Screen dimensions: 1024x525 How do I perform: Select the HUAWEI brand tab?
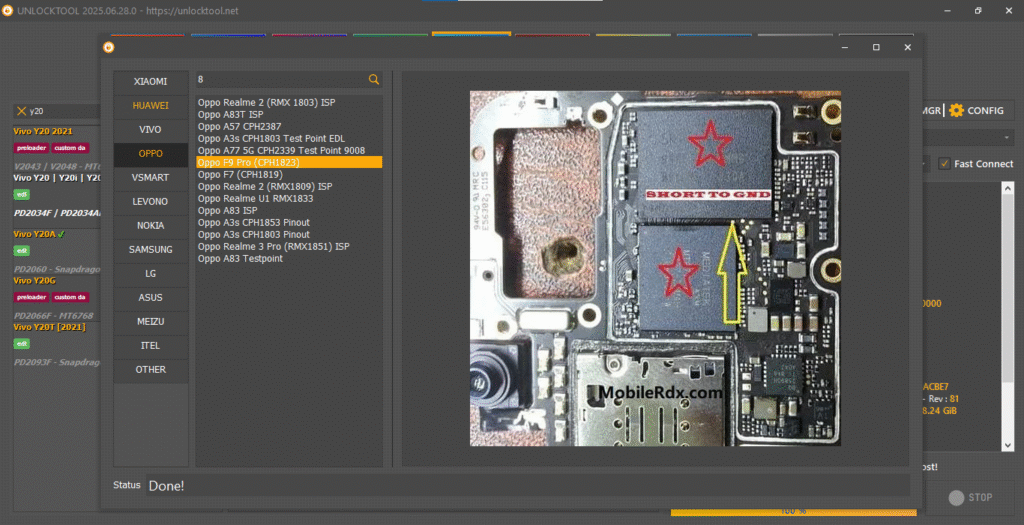click(x=151, y=106)
